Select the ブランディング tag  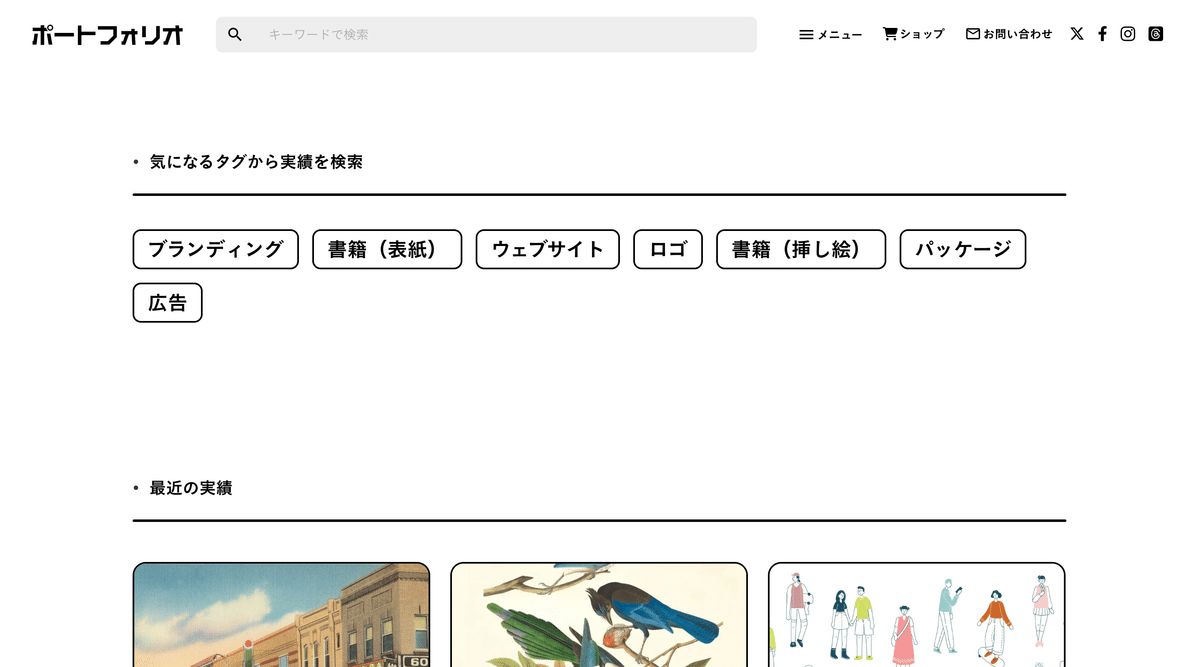pos(216,249)
